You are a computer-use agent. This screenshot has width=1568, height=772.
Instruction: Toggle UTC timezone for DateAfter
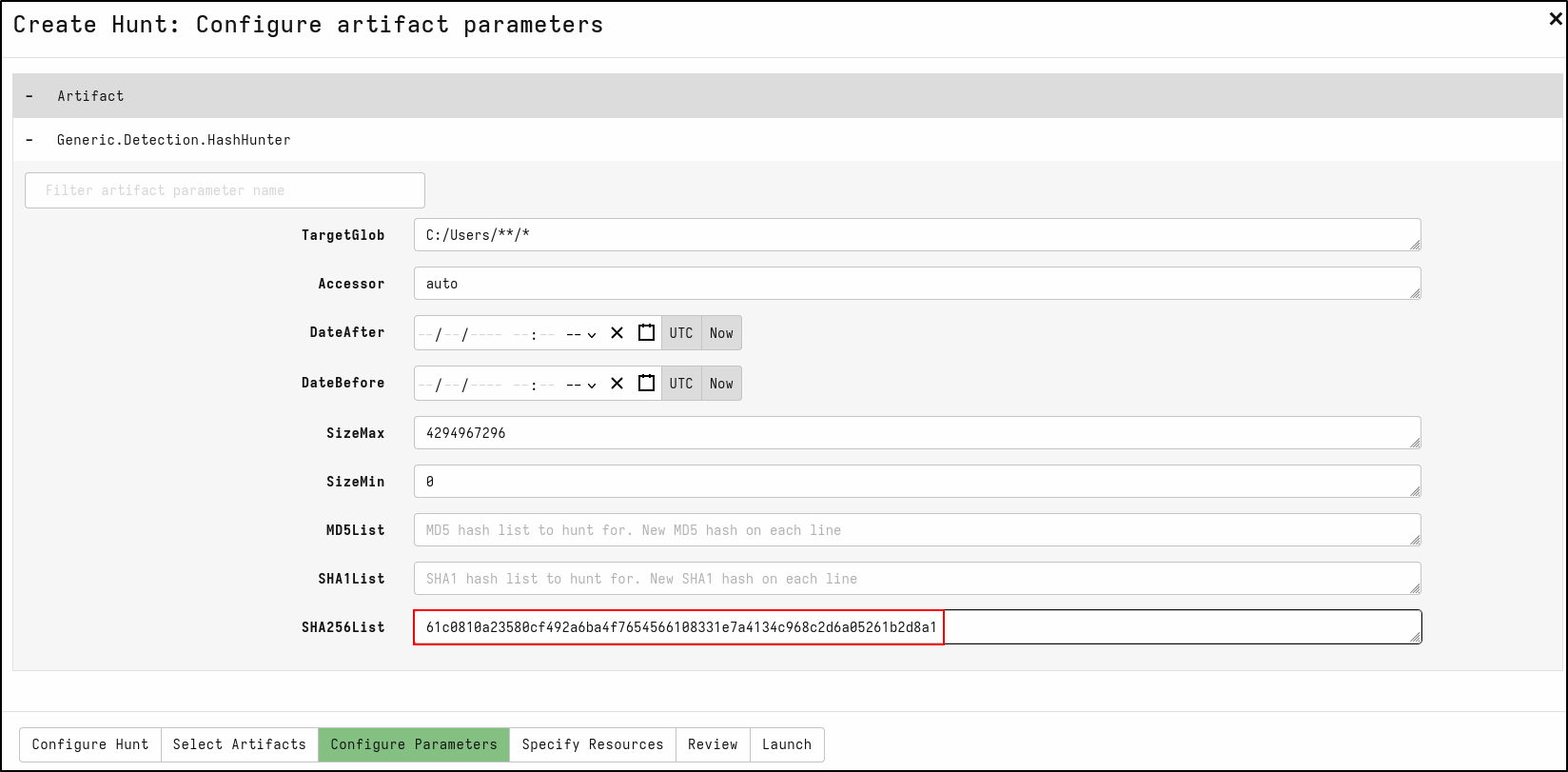681,333
